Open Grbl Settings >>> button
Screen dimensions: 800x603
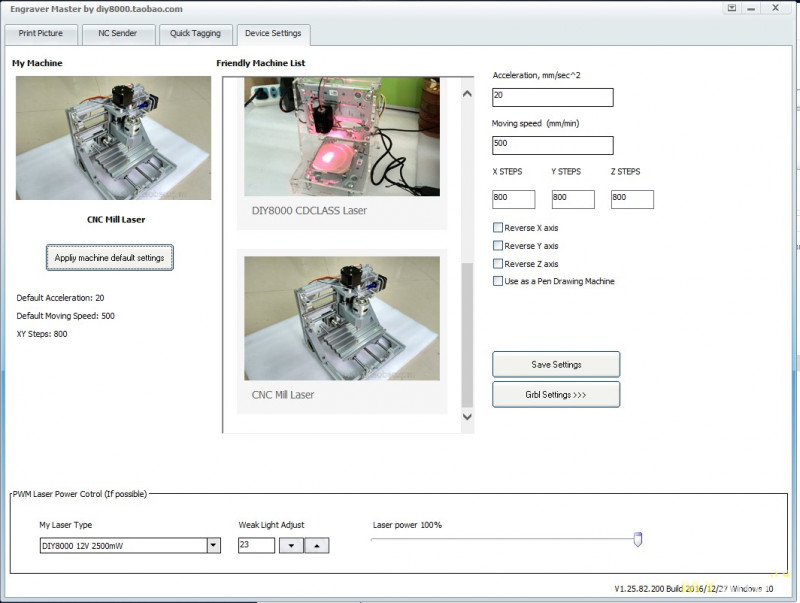[556, 394]
